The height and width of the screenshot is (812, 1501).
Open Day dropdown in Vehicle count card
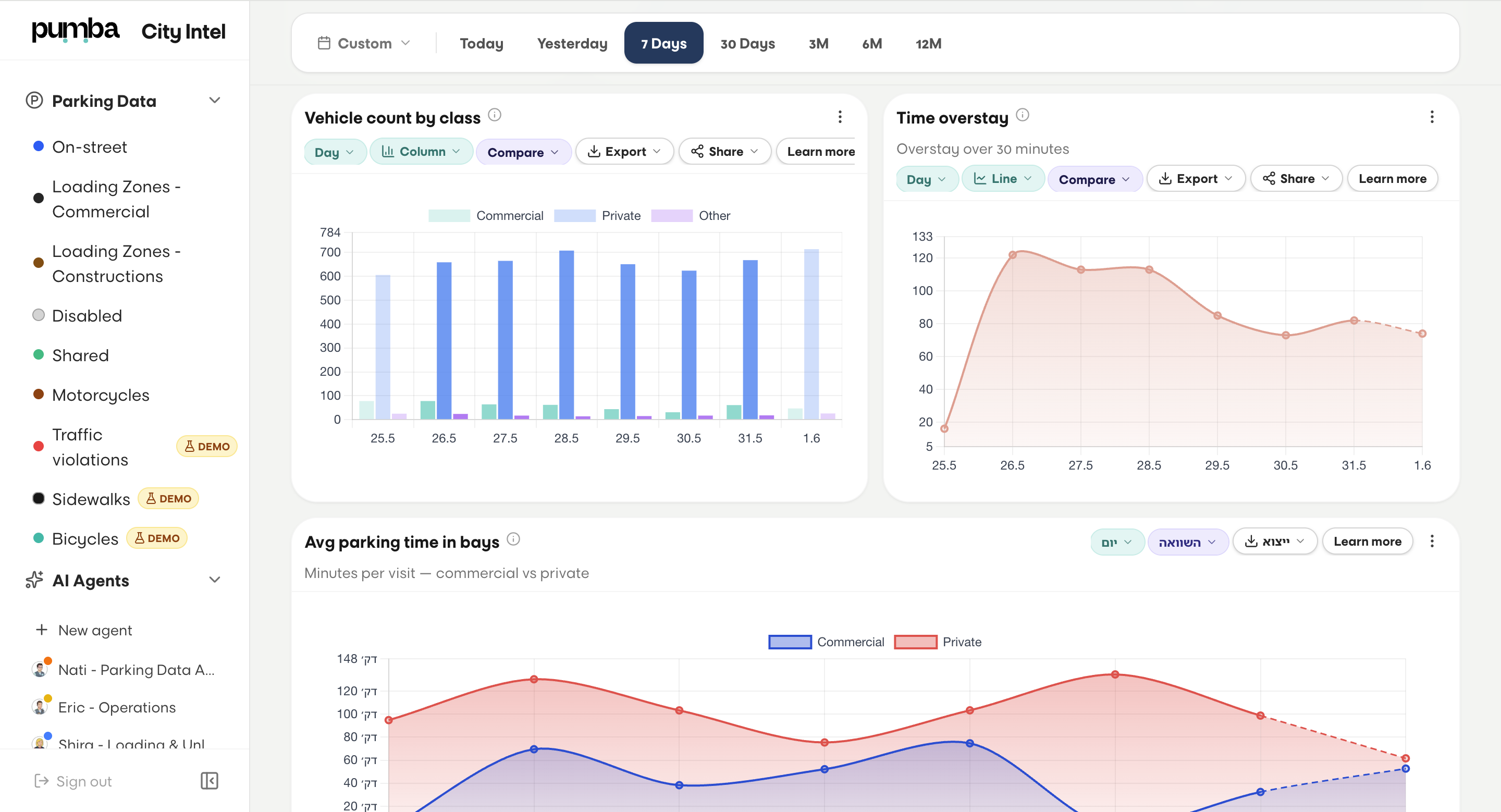pyautogui.click(x=335, y=152)
